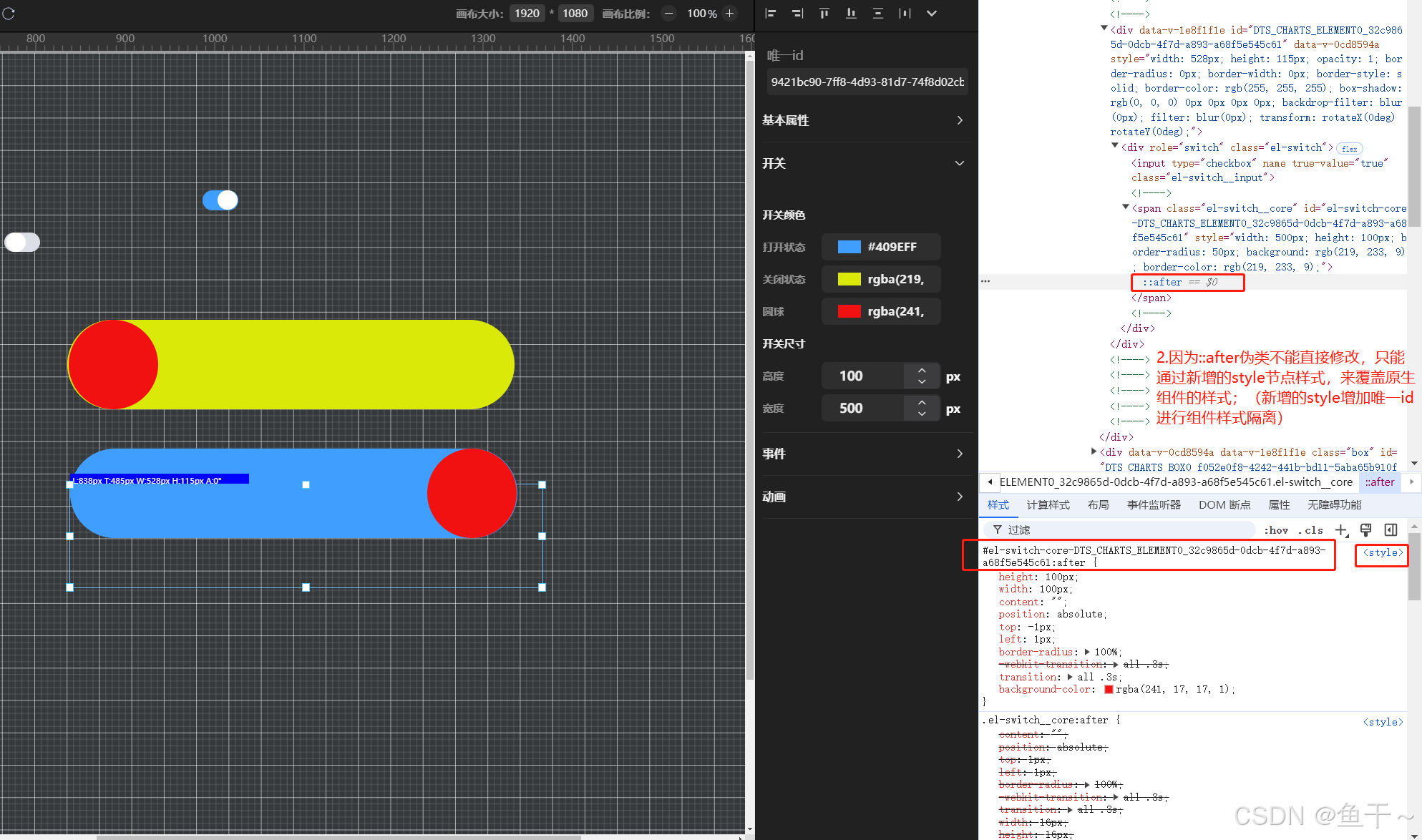Switch to the 属性 tab
The width and height of the screenshot is (1422, 840).
click(x=1279, y=505)
